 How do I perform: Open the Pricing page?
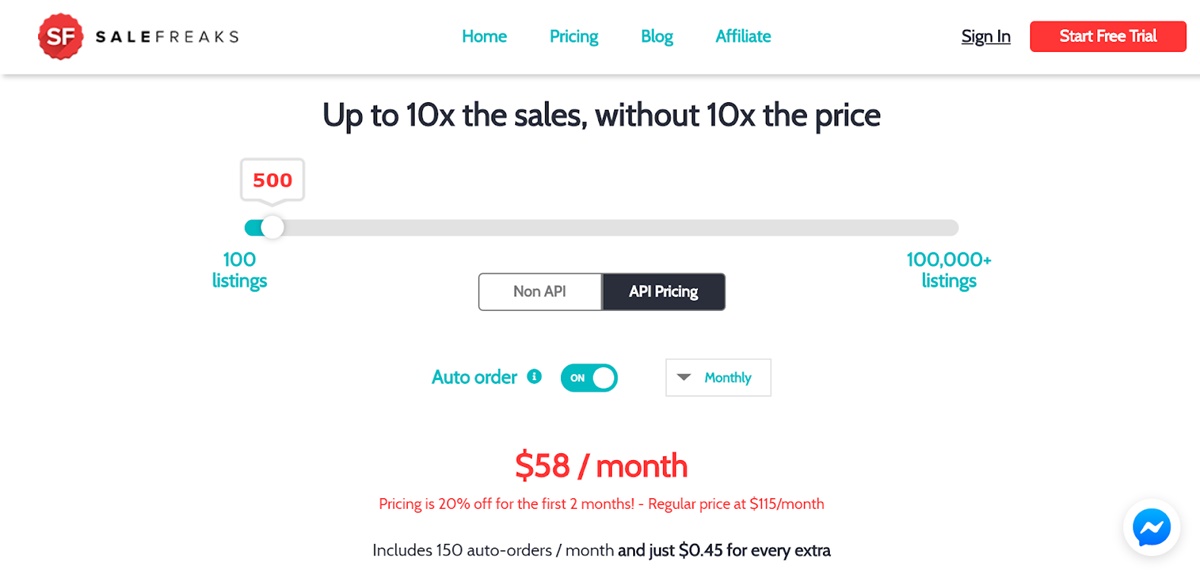[574, 37]
